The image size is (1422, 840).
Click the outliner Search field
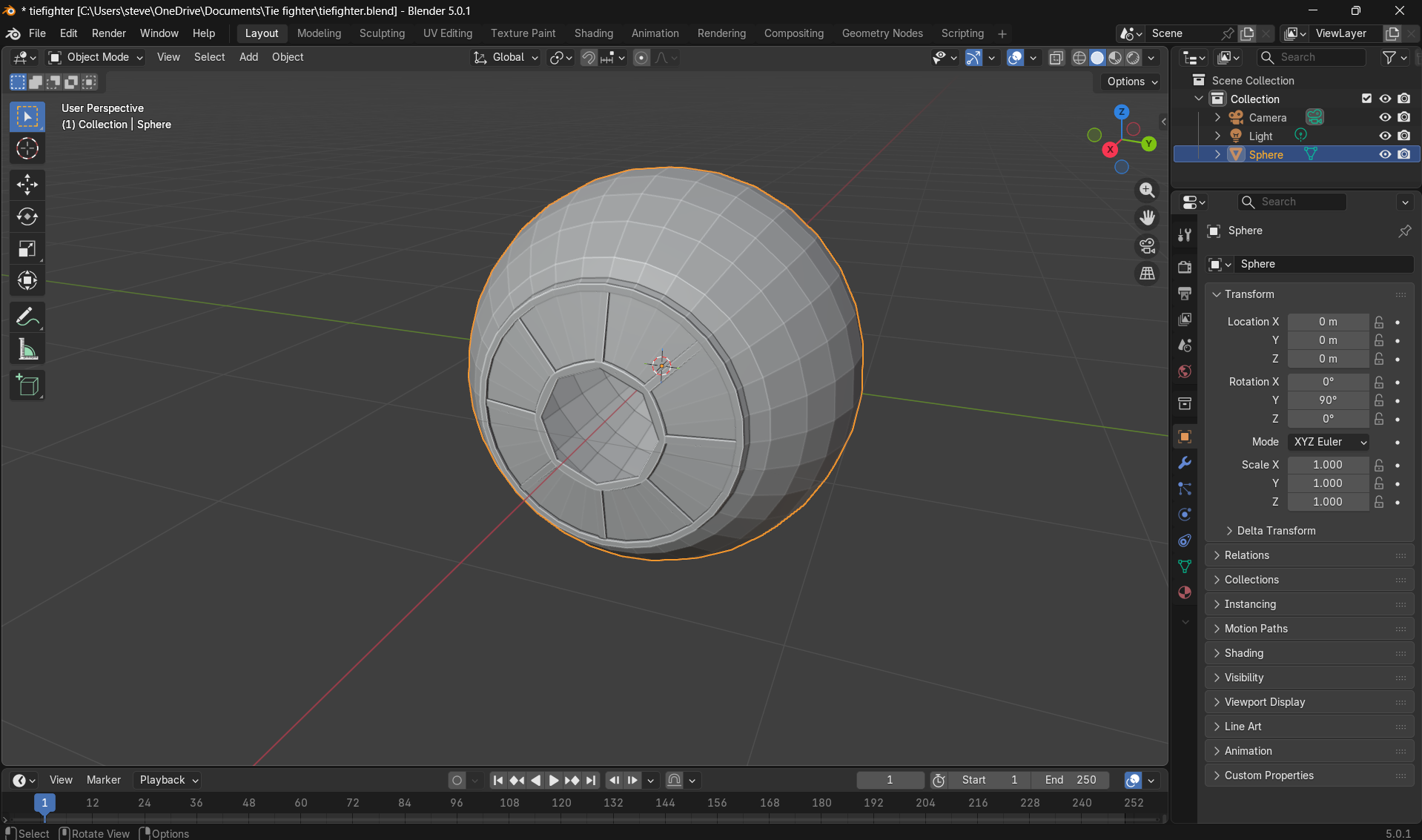click(1312, 57)
